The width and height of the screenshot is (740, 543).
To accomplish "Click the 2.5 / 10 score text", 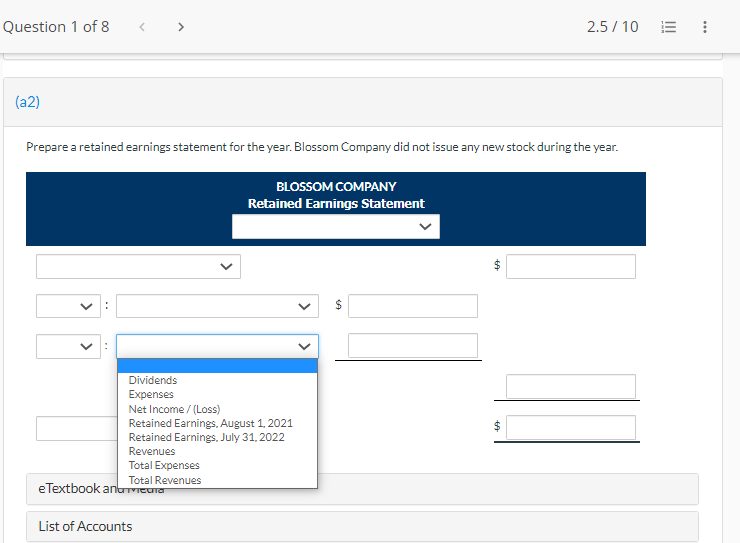I will [613, 27].
